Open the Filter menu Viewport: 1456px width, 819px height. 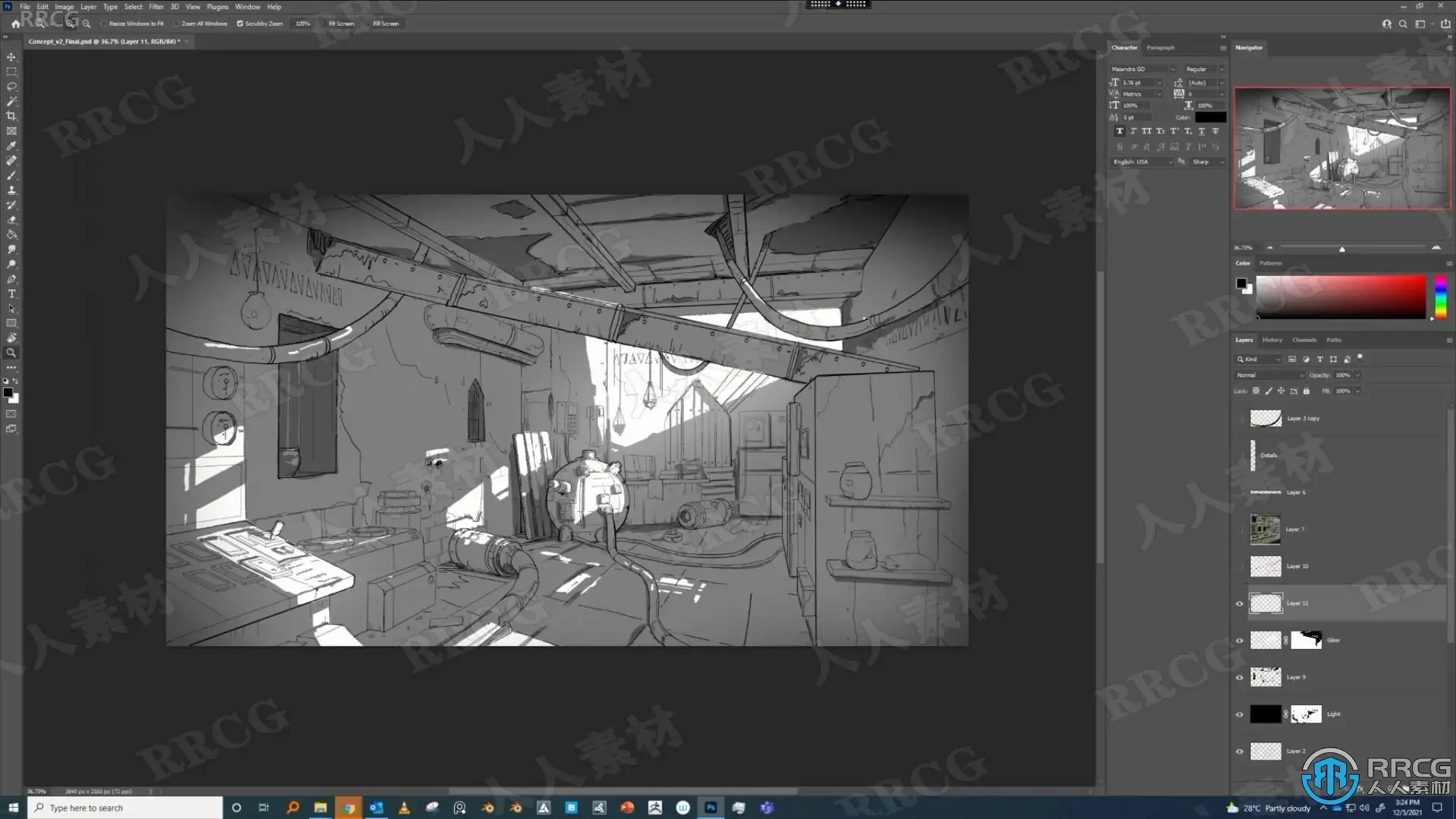click(156, 7)
